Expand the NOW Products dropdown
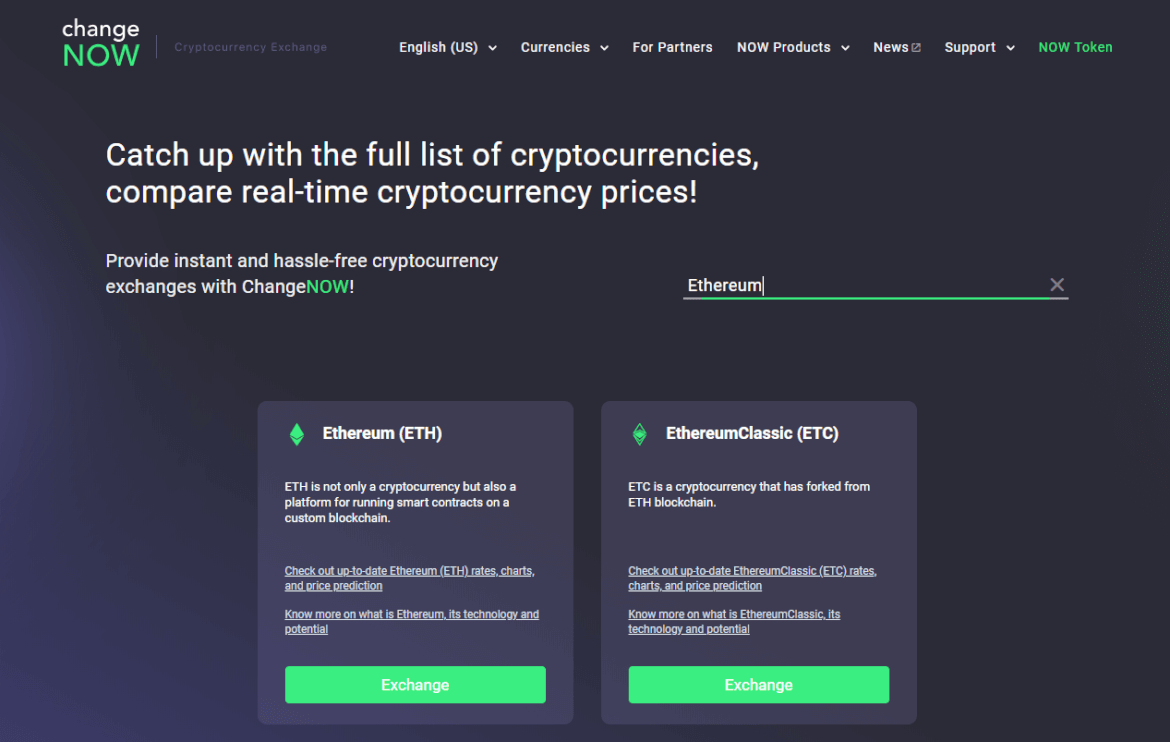This screenshot has height=742, width=1170. point(792,47)
